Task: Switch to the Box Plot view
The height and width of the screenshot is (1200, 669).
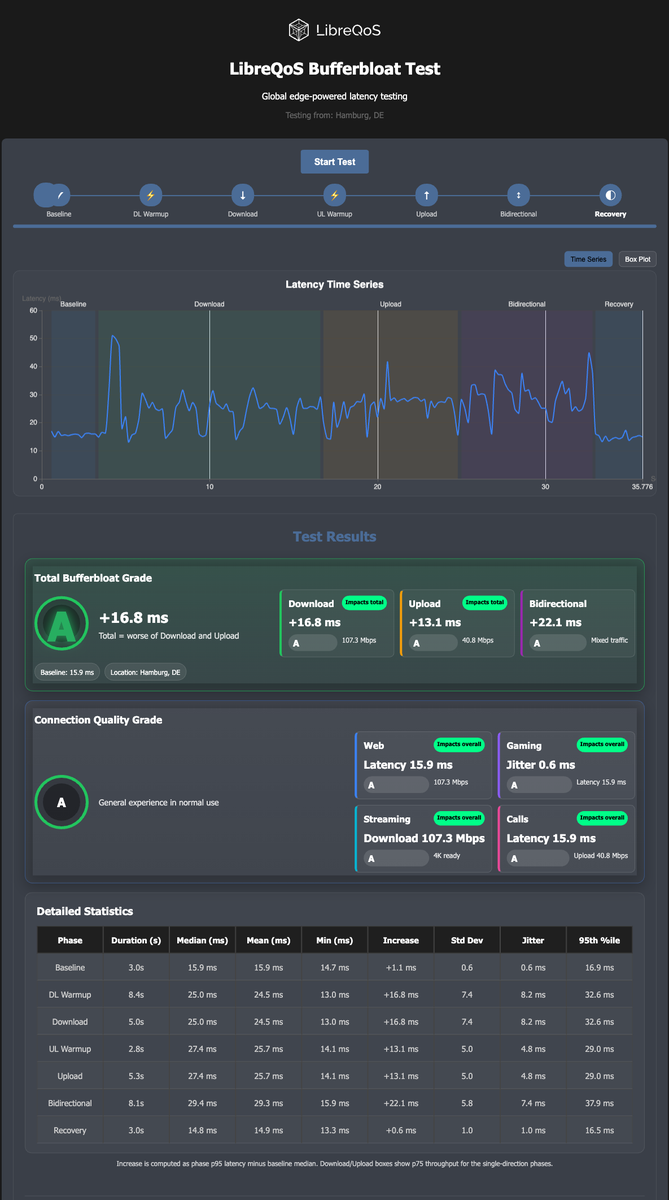Action: pyautogui.click(x=638, y=259)
